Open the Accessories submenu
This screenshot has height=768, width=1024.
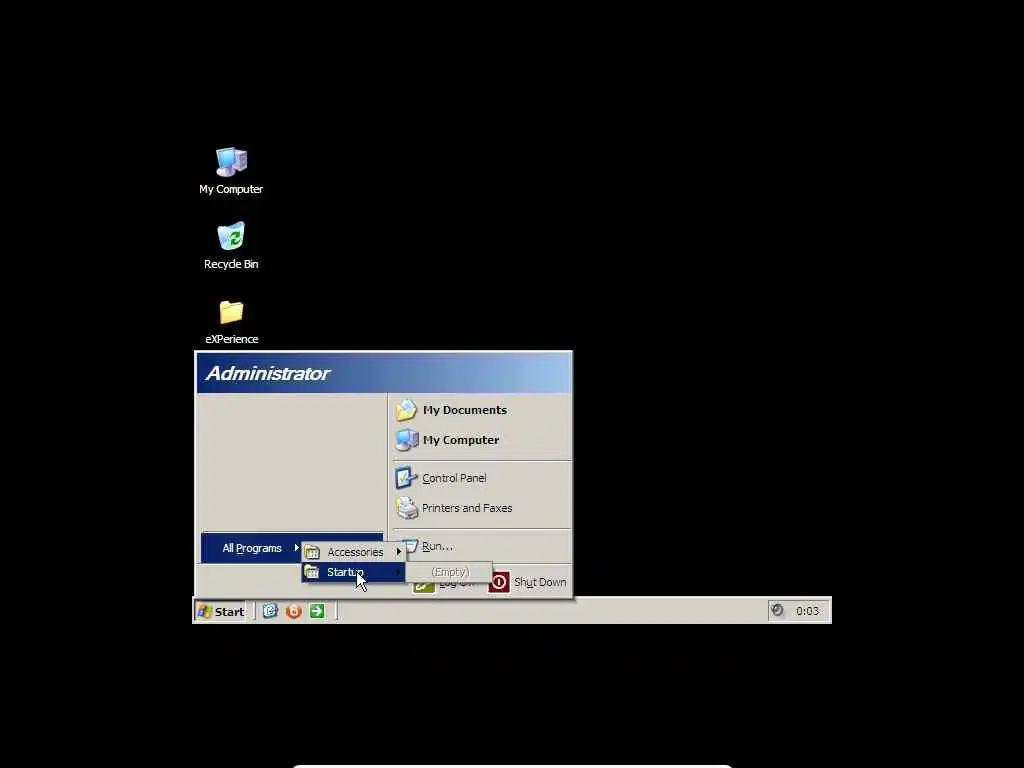(x=353, y=552)
